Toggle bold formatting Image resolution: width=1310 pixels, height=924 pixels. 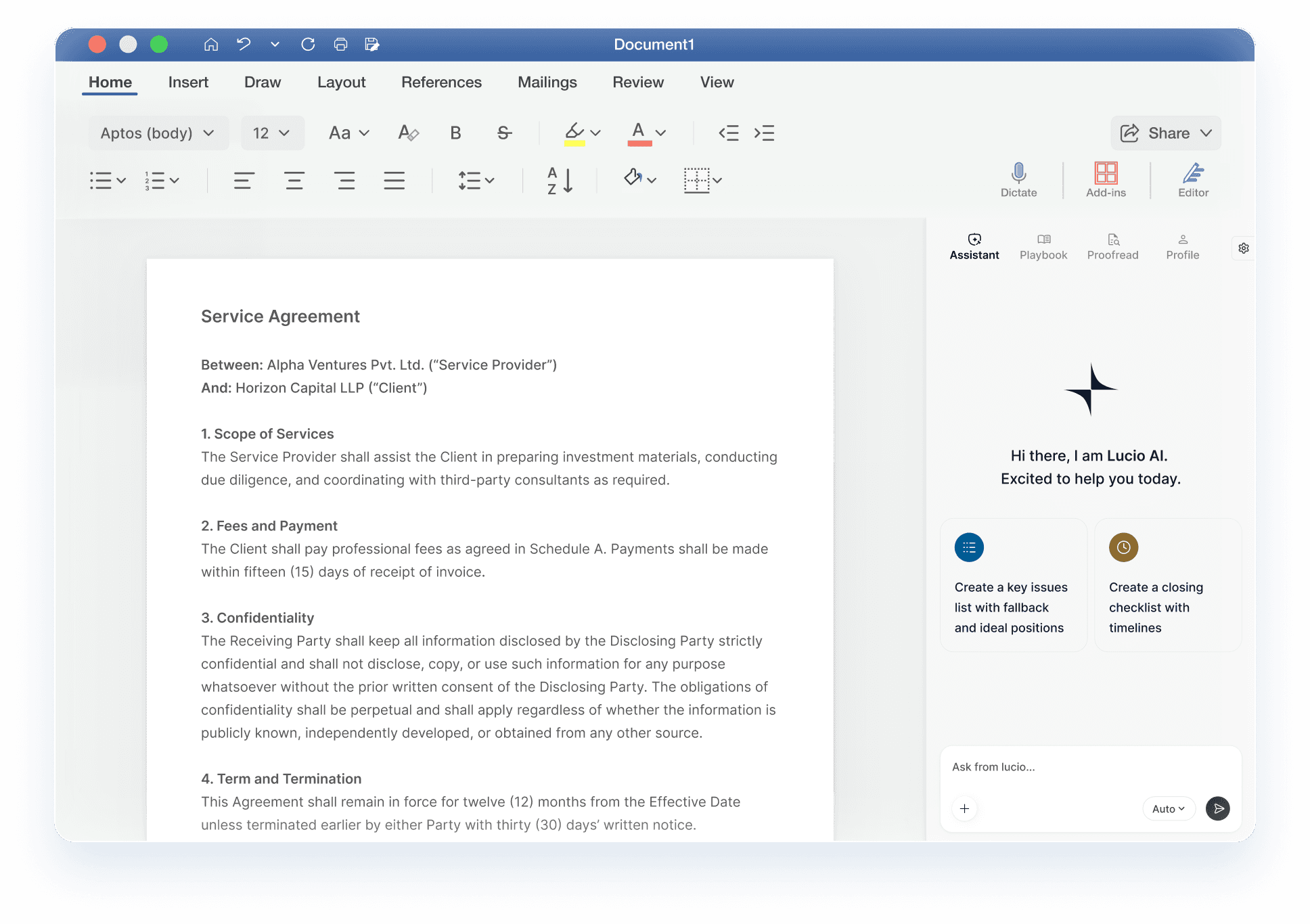click(455, 133)
